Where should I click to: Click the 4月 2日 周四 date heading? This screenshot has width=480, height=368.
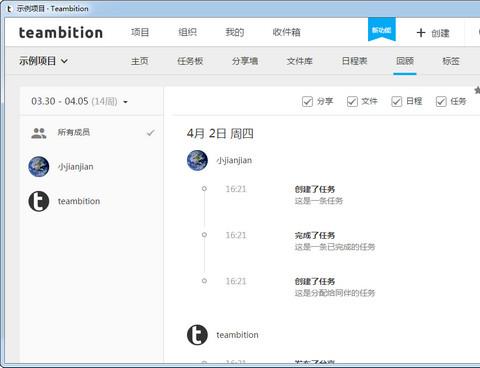pyautogui.click(x=220, y=134)
